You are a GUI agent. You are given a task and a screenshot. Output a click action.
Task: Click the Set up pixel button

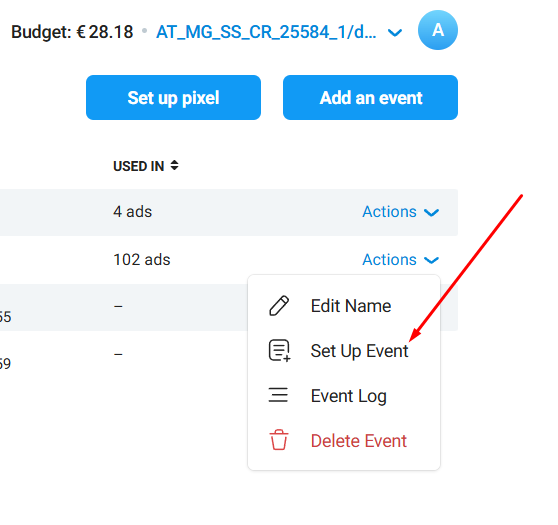(173, 98)
